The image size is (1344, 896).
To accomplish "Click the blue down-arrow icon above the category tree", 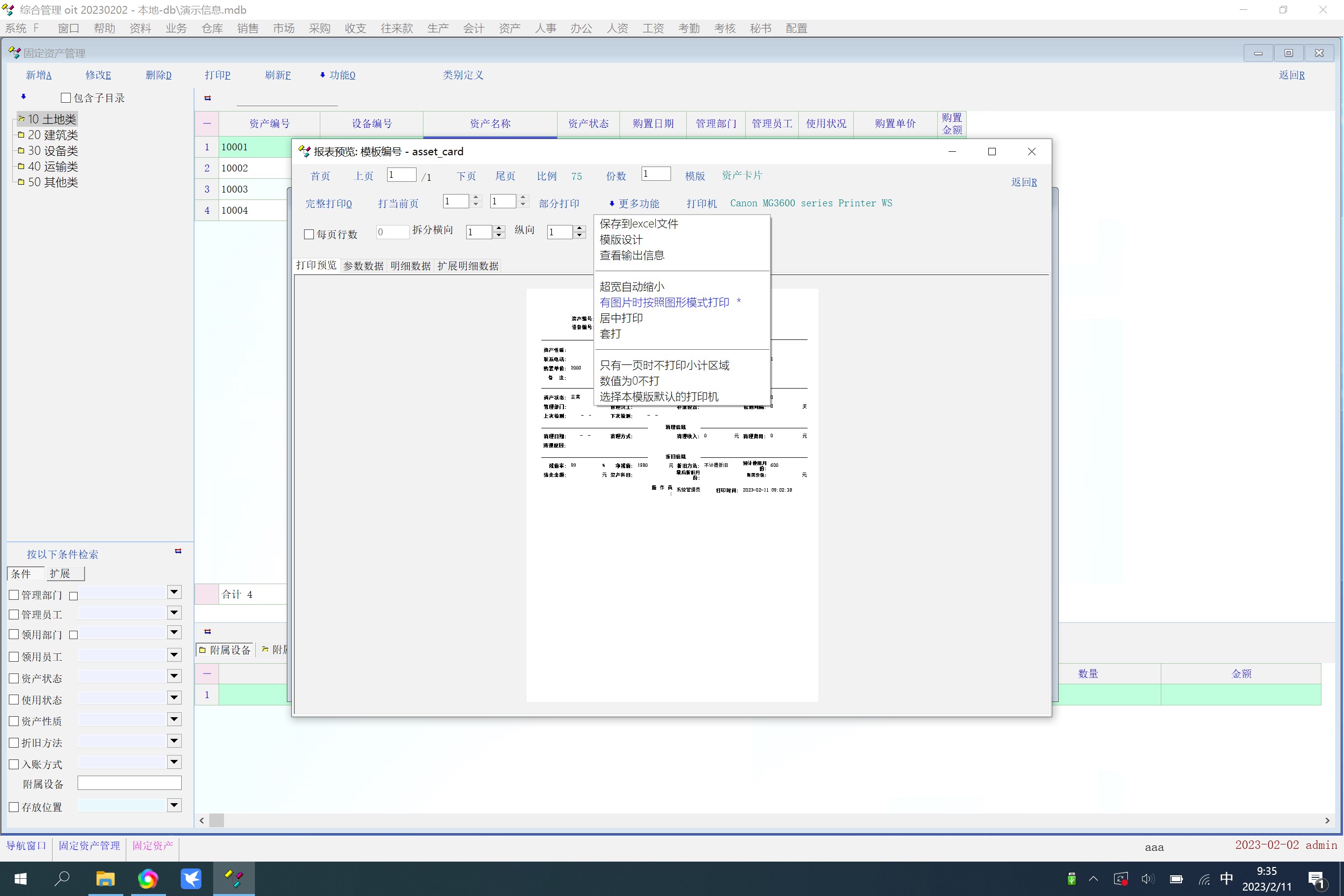I will [x=24, y=97].
